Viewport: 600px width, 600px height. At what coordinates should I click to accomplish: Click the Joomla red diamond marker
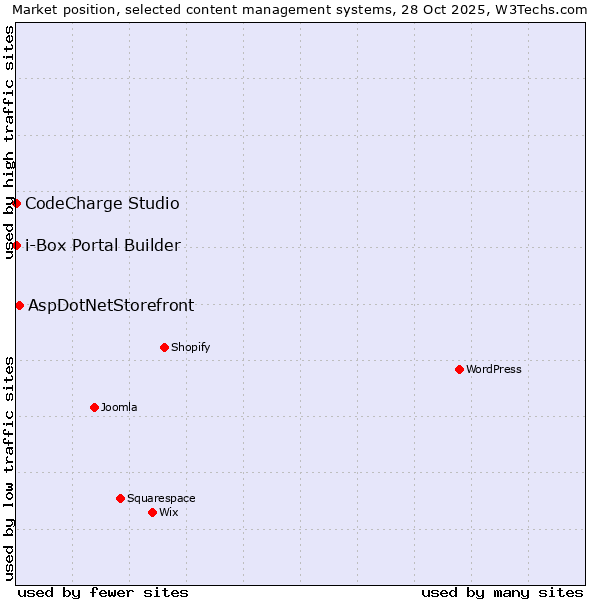(94, 407)
